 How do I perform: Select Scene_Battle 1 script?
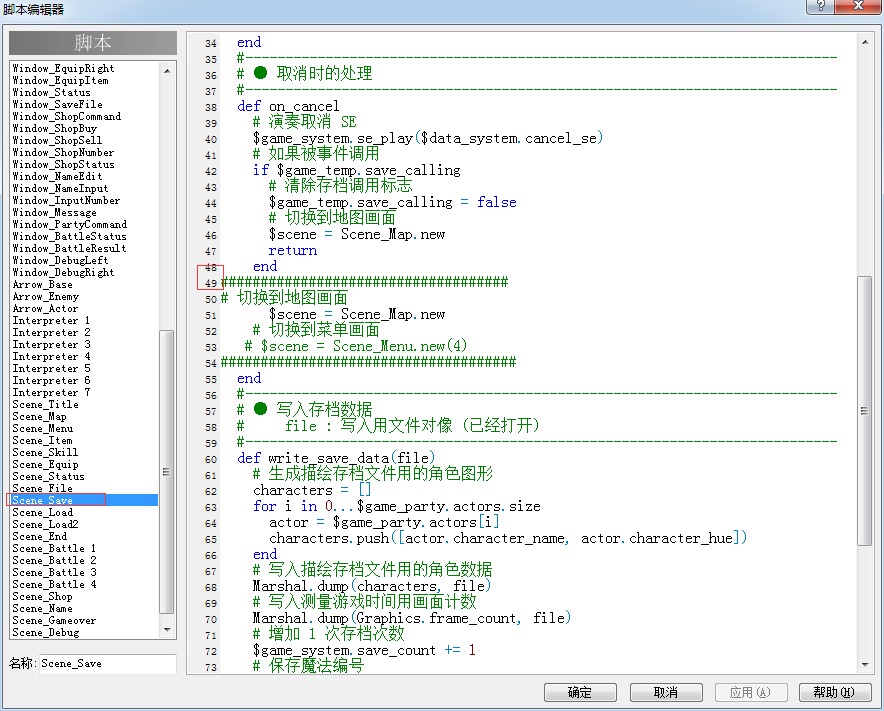(x=54, y=548)
